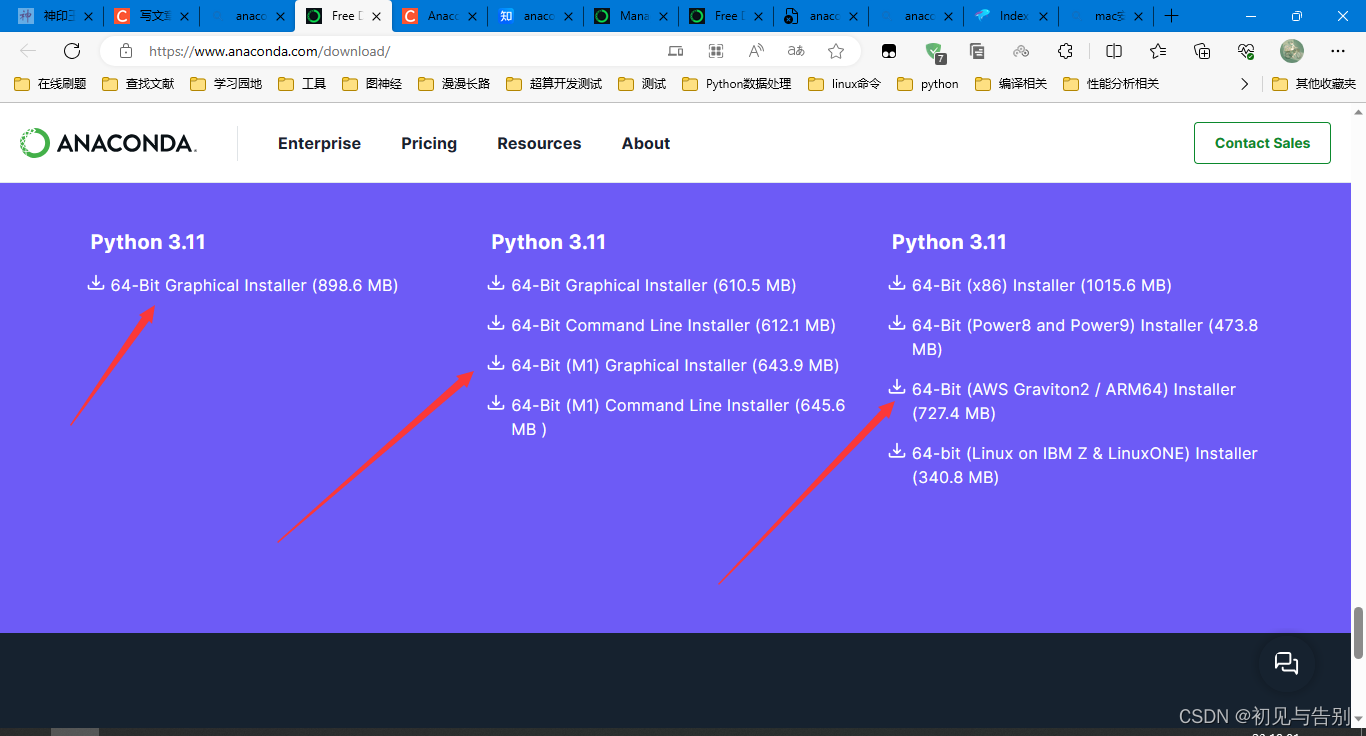
Task: Switch to the Mana tab
Action: point(630,16)
